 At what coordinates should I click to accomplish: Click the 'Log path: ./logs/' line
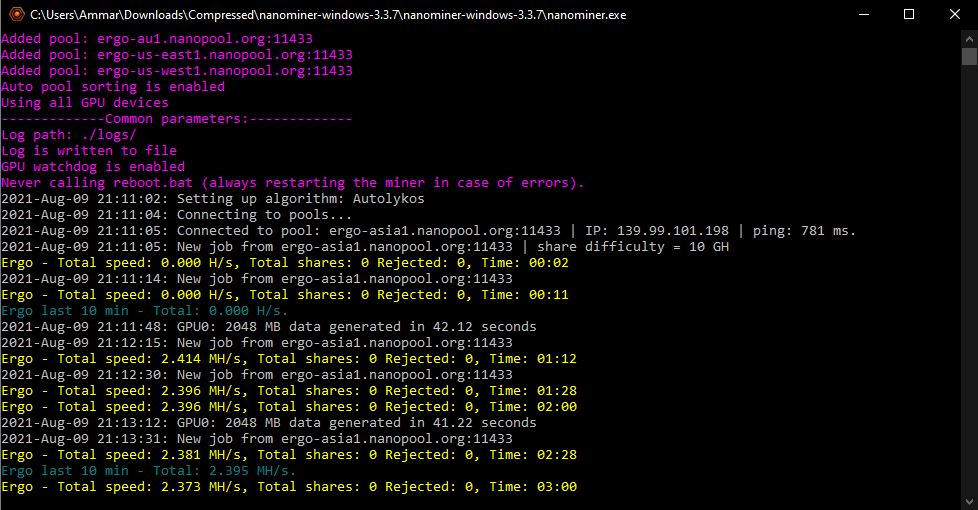69,135
